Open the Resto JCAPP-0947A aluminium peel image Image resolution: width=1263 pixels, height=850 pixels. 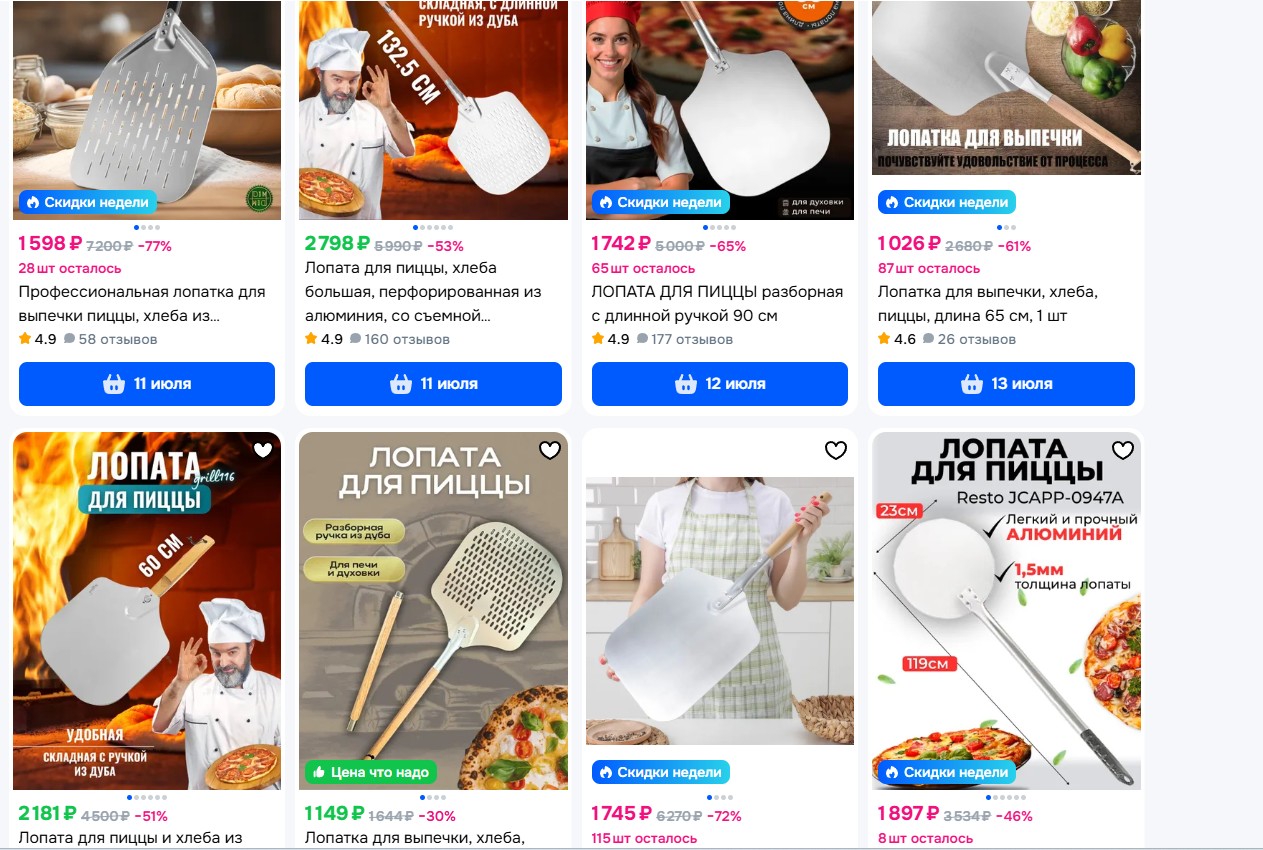click(1006, 611)
